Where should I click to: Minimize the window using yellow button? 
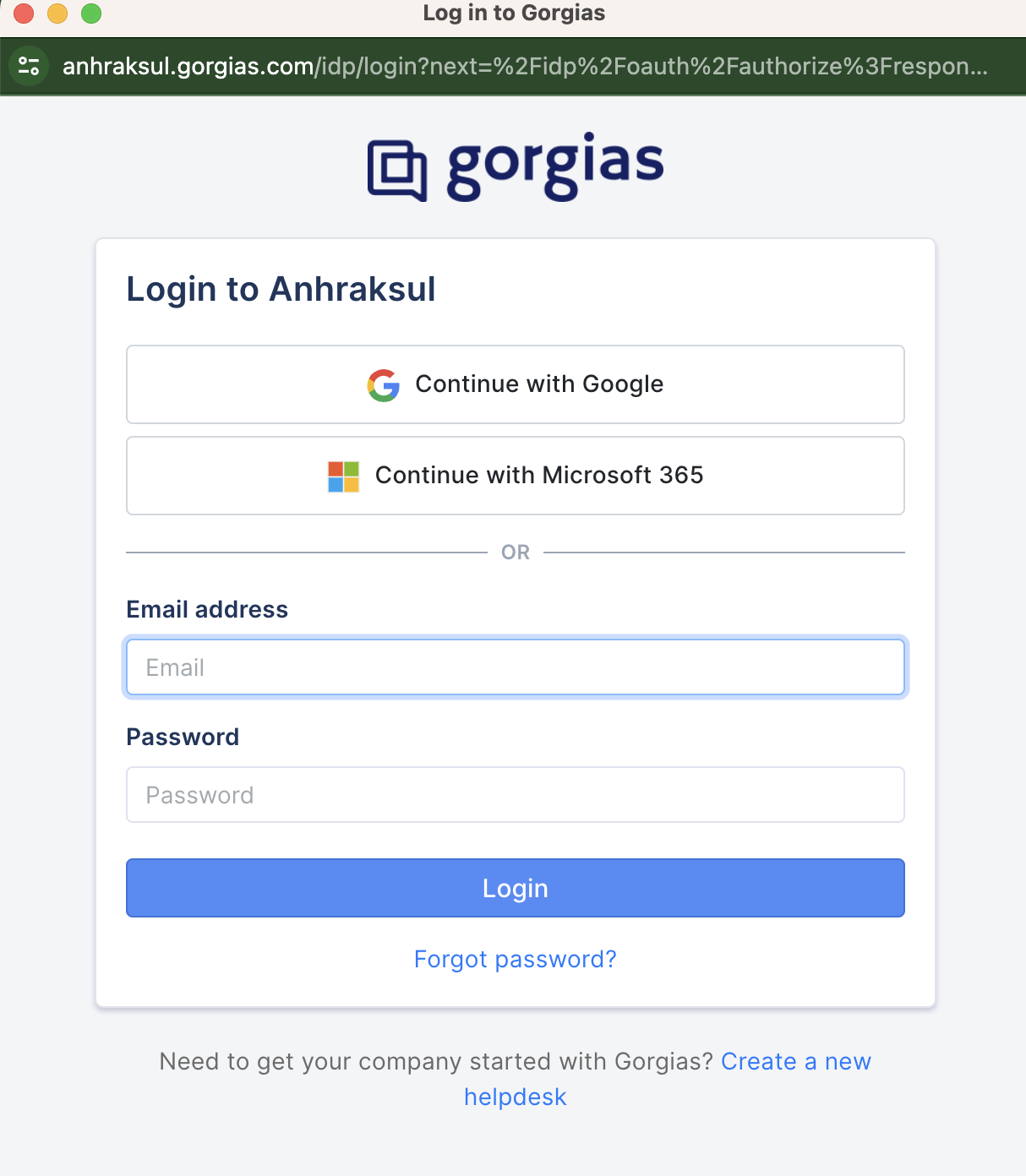[57, 14]
